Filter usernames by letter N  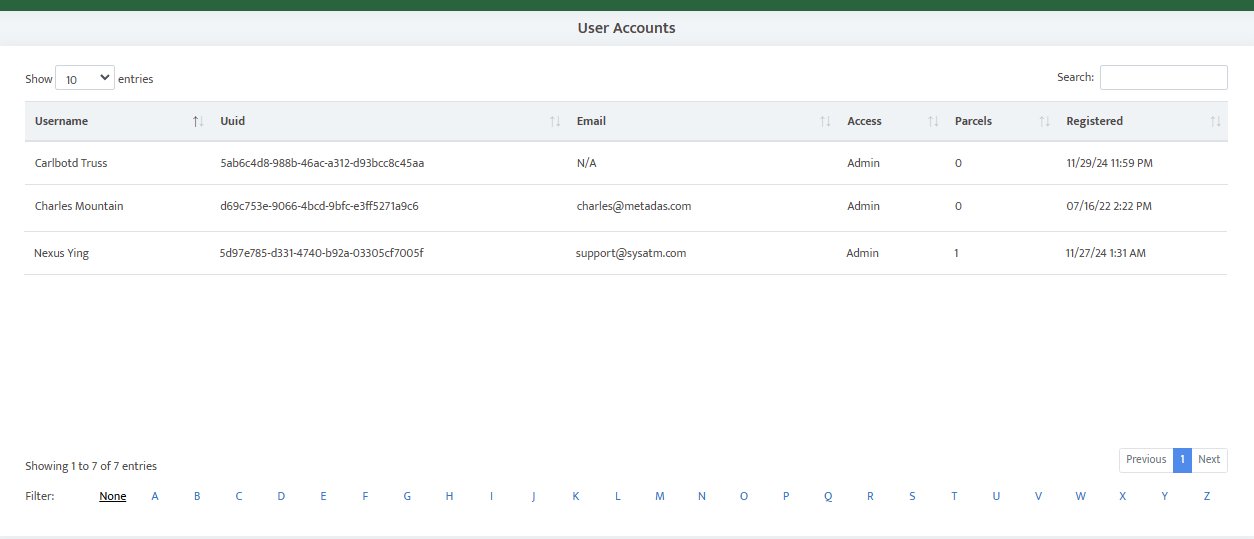click(702, 496)
